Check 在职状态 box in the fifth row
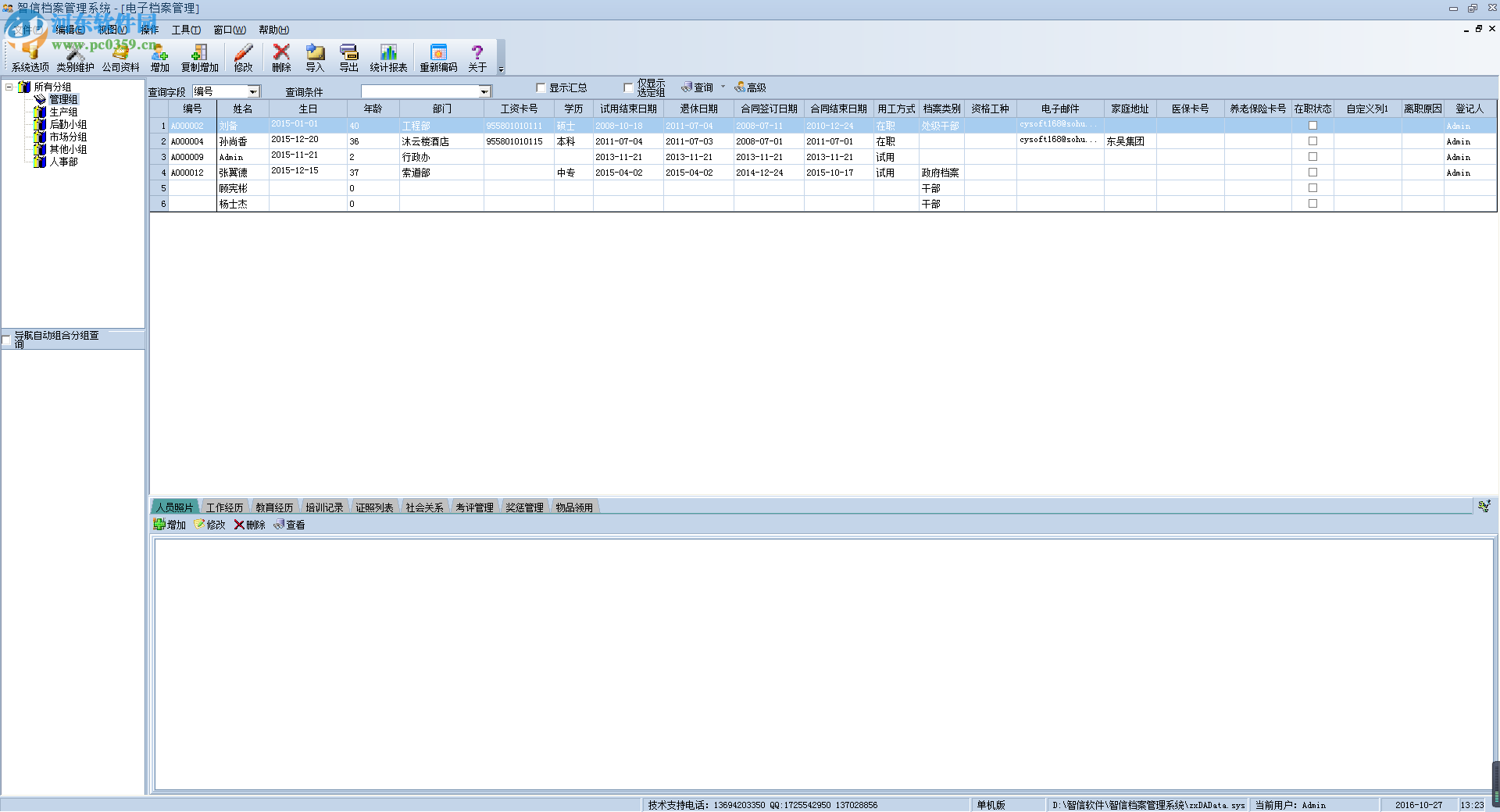1500x812 pixels. [x=1312, y=188]
